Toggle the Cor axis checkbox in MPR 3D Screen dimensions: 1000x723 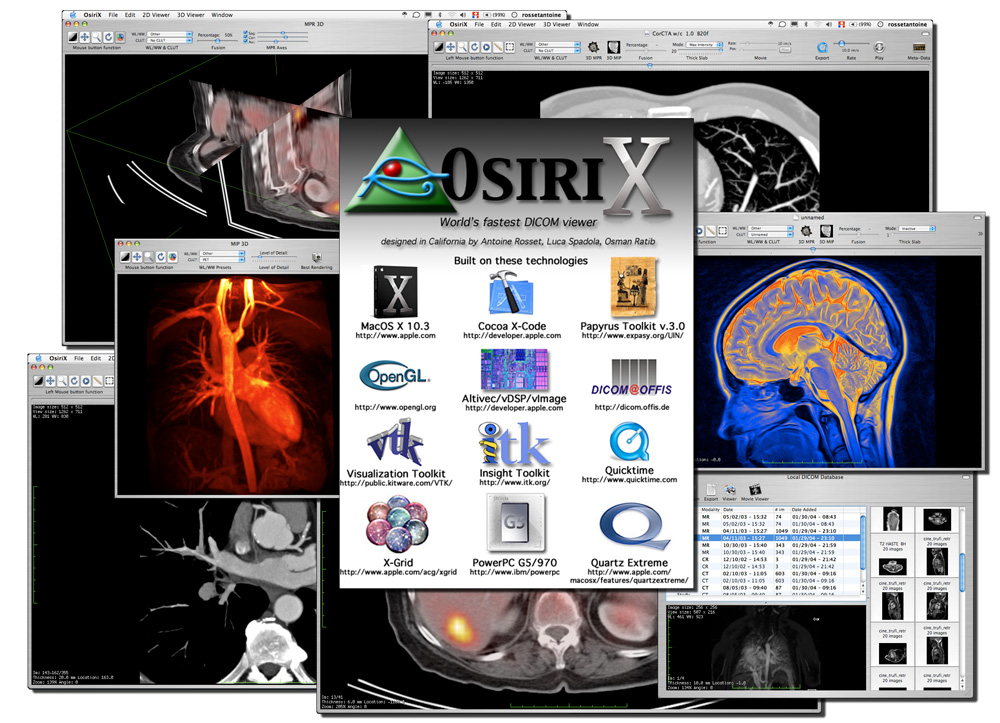tap(245, 37)
